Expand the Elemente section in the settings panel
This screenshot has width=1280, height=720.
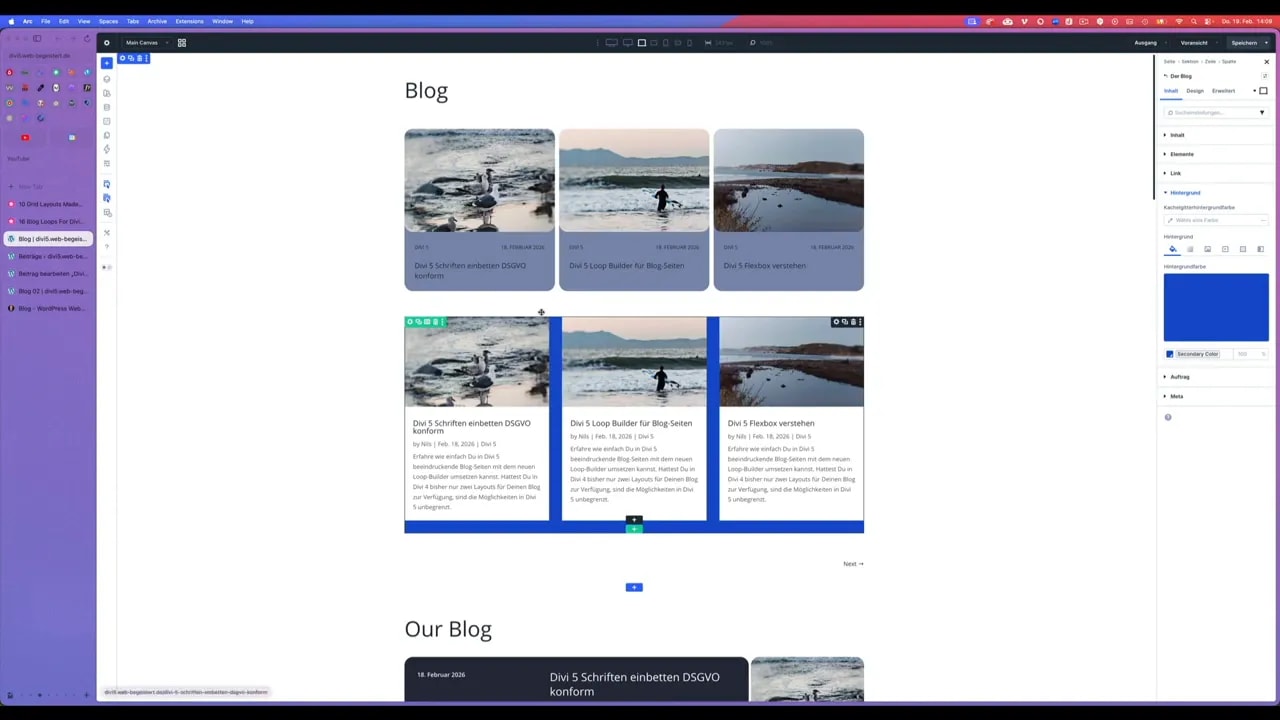coord(1182,154)
